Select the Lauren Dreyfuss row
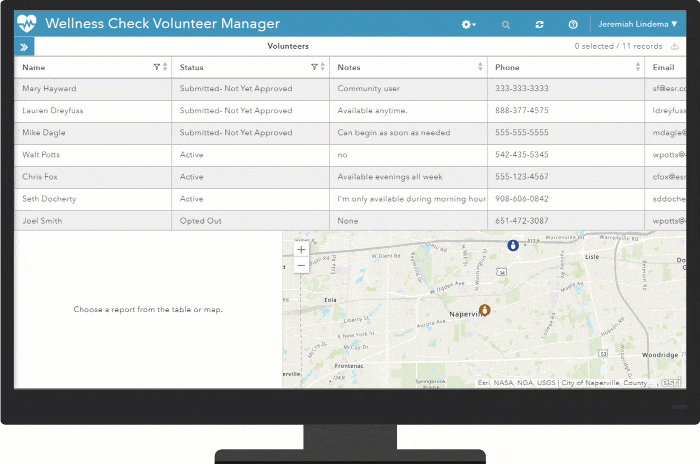 [x=350, y=111]
